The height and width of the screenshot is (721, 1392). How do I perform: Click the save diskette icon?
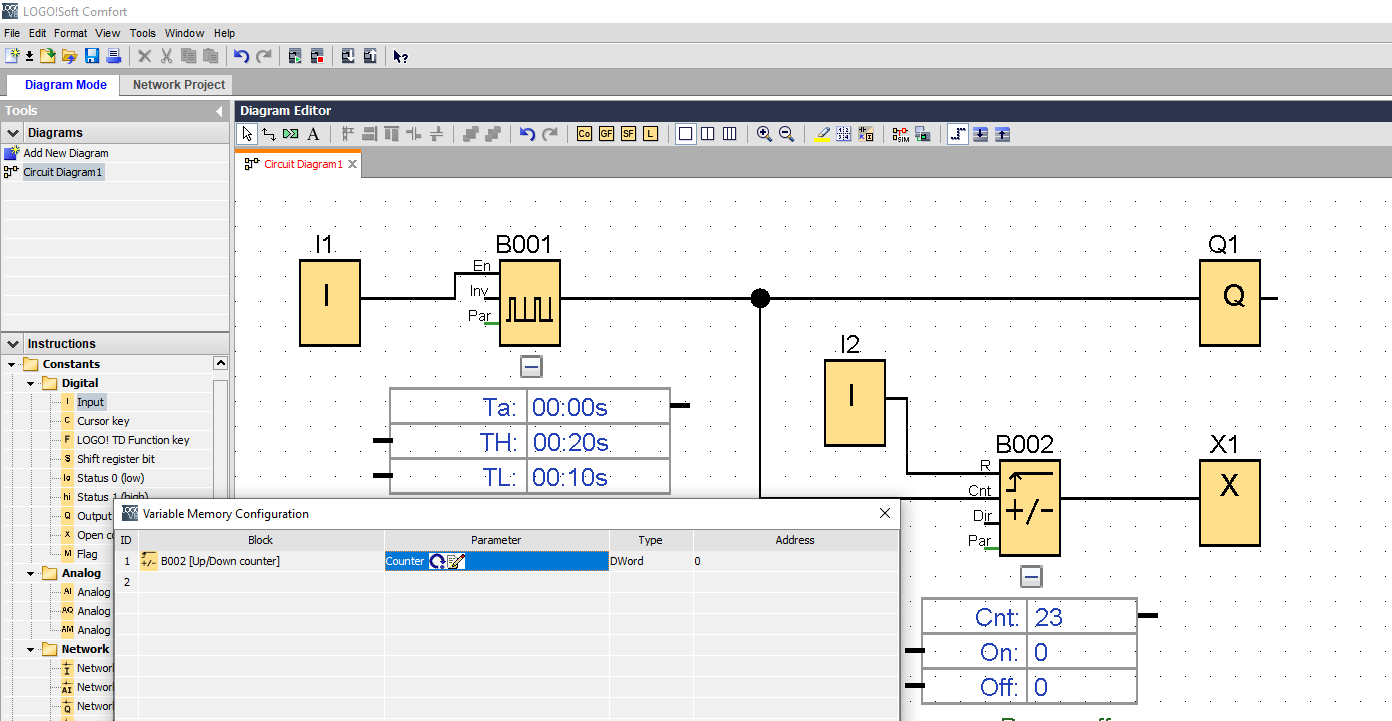coord(92,56)
